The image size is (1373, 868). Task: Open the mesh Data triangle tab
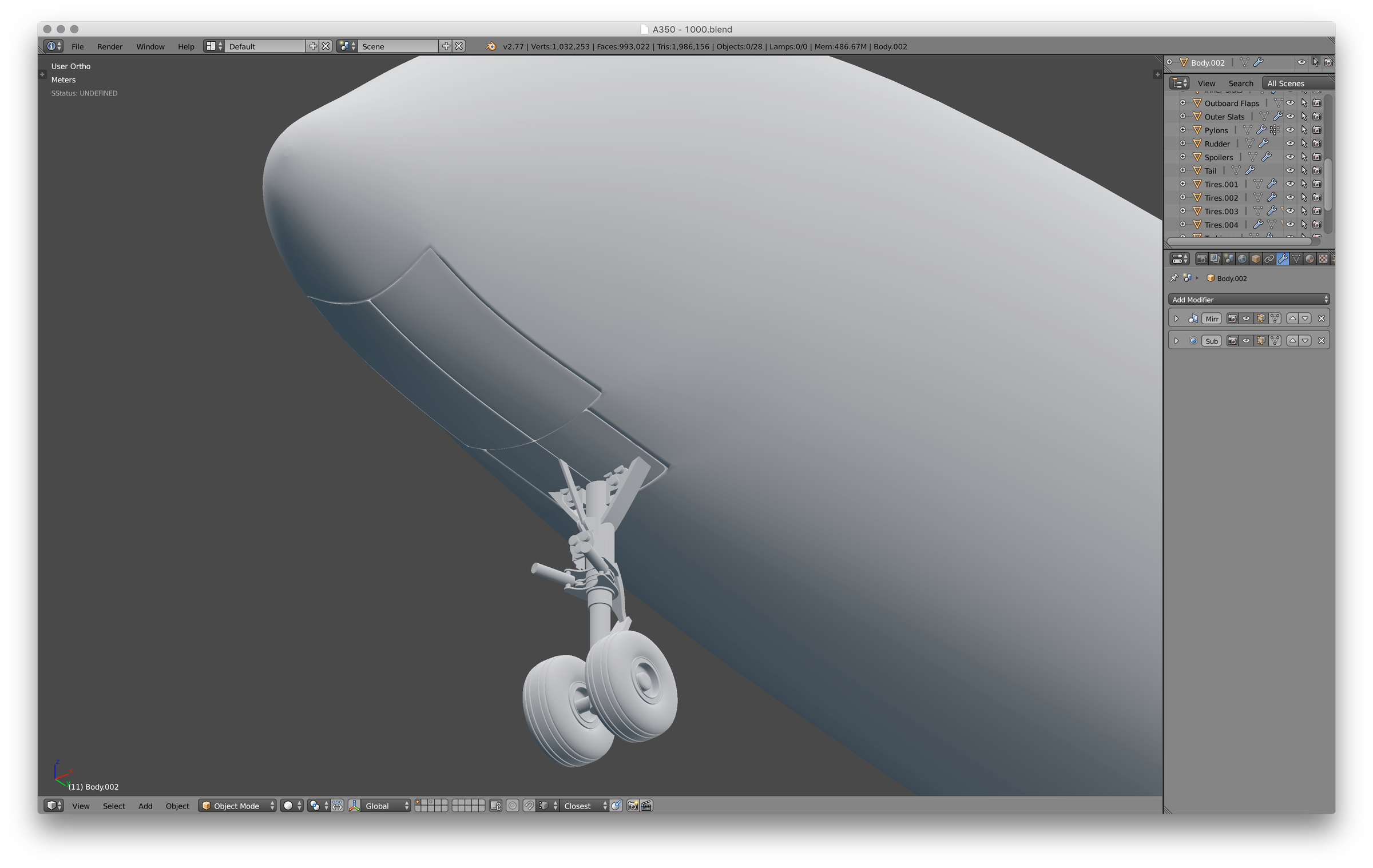pyautogui.click(x=1296, y=259)
